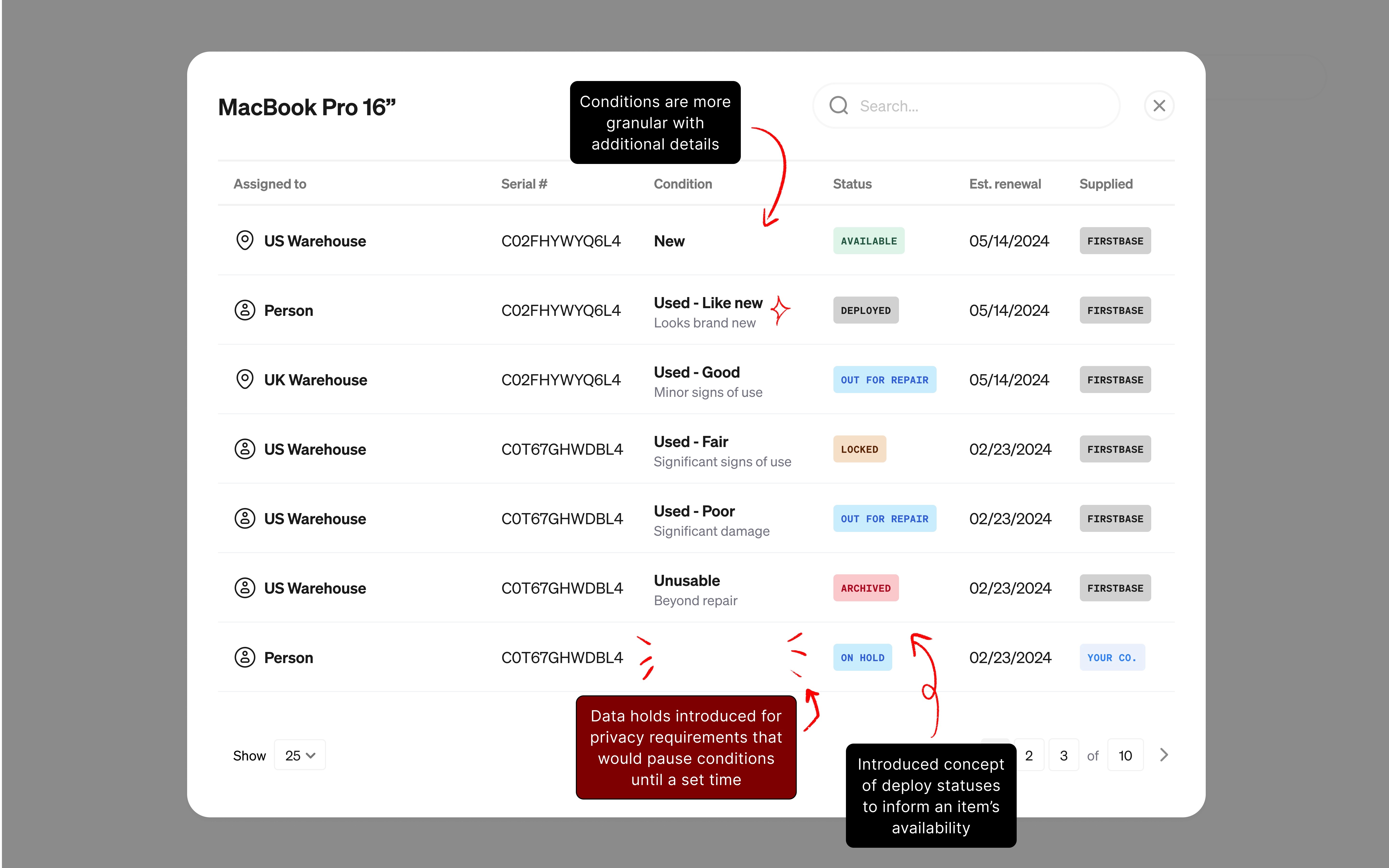Click the search magnifier icon
This screenshot has height=868, width=1389.
click(838, 106)
